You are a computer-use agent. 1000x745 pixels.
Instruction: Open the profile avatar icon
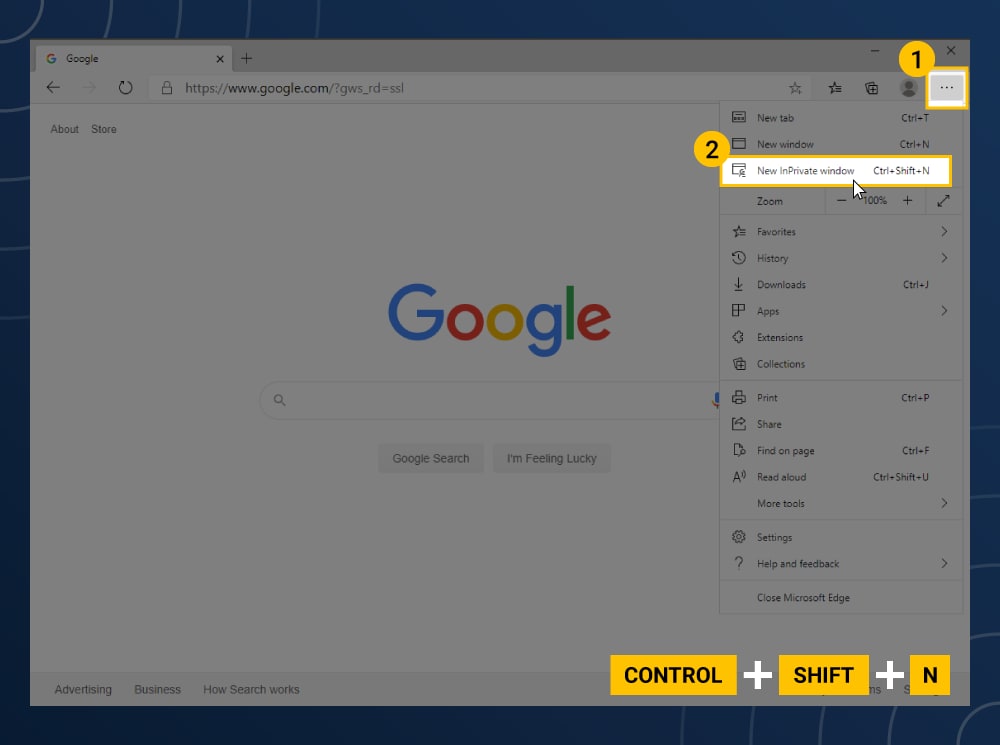pyautogui.click(x=908, y=88)
